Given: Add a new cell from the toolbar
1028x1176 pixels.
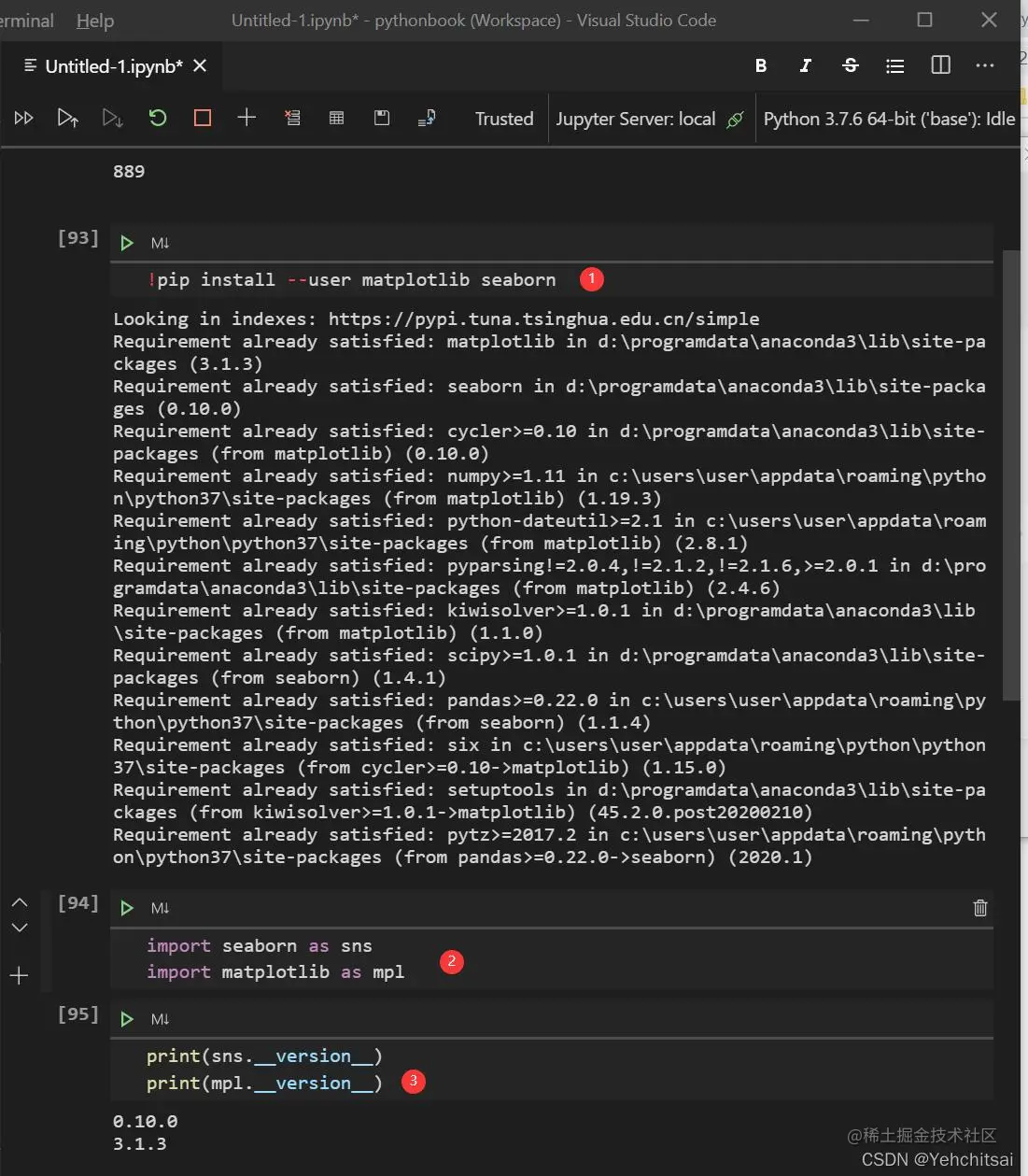Looking at the screenshot, I should (x=246, y=117).
